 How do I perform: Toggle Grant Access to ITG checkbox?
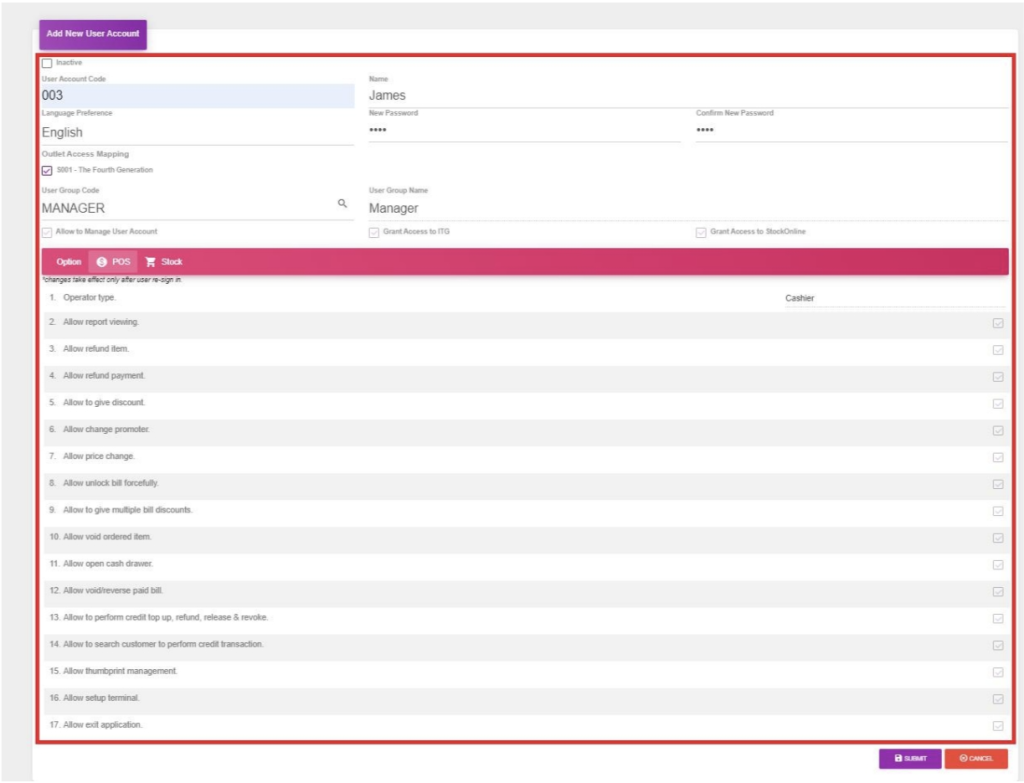(374, 232)
